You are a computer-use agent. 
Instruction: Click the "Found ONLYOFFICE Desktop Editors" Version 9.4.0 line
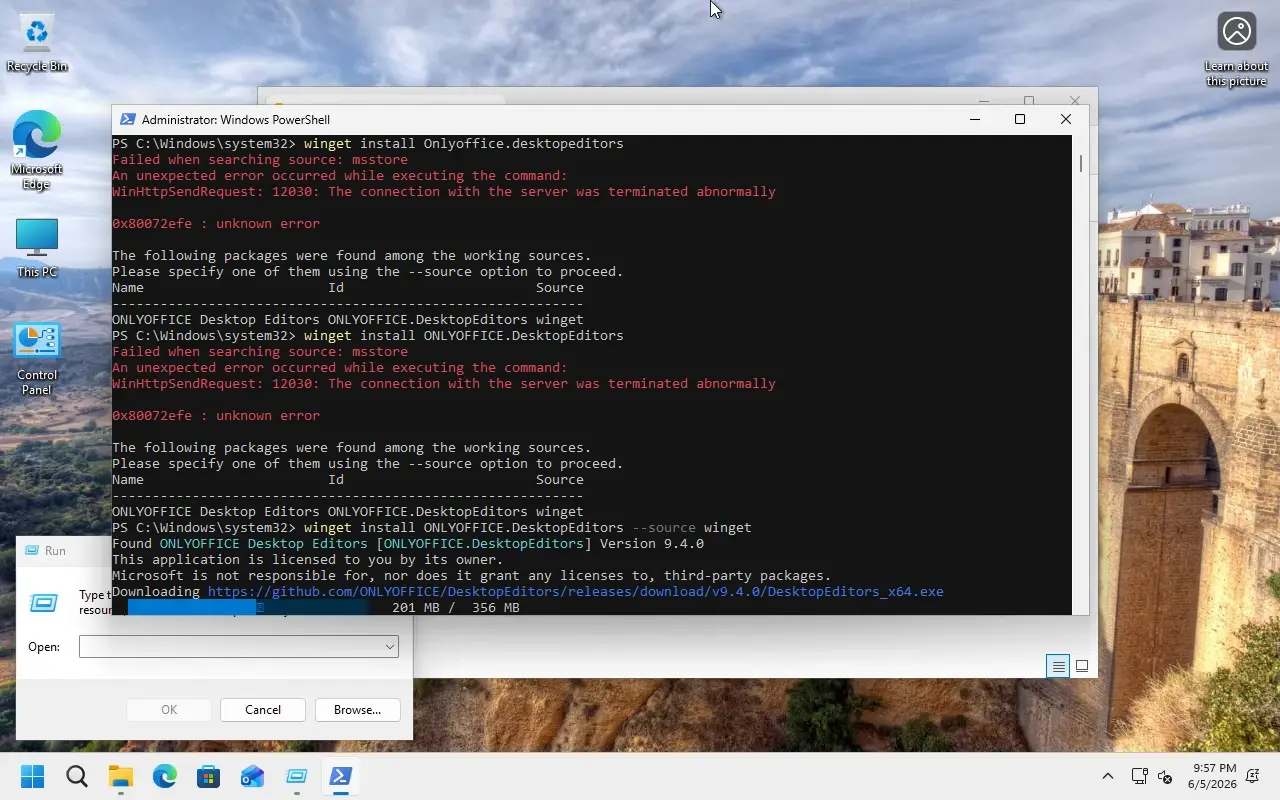coord(408,544)
